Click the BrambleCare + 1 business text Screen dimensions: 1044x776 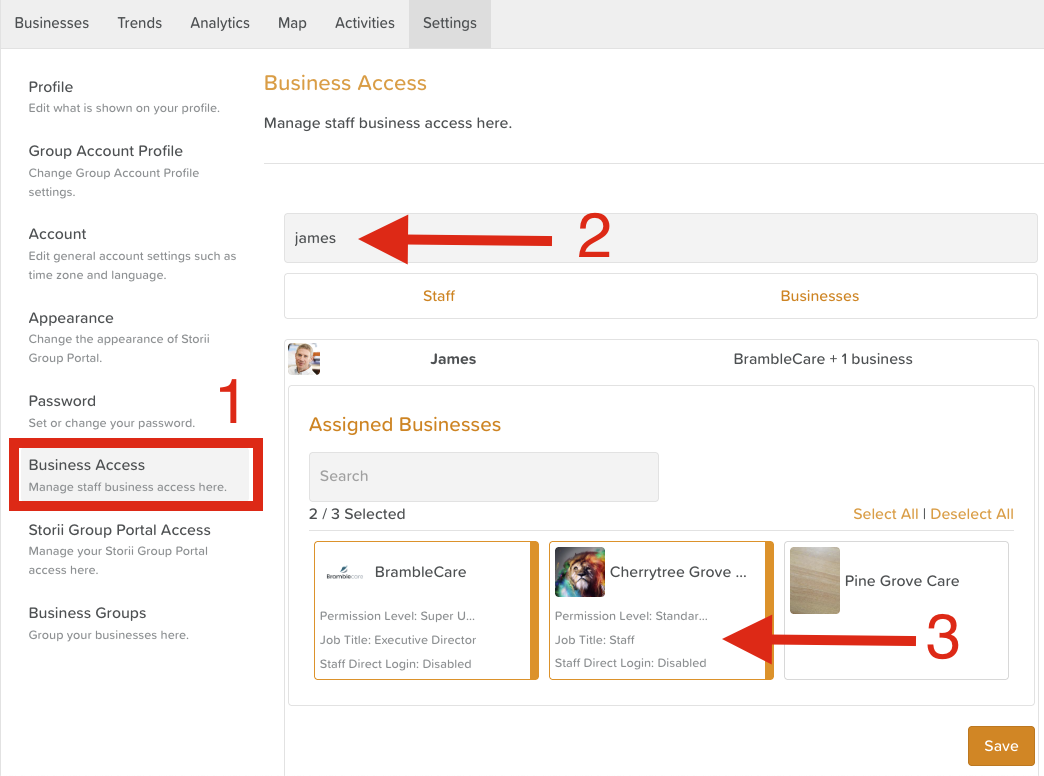pyautogui.click(x=823, y=359)
